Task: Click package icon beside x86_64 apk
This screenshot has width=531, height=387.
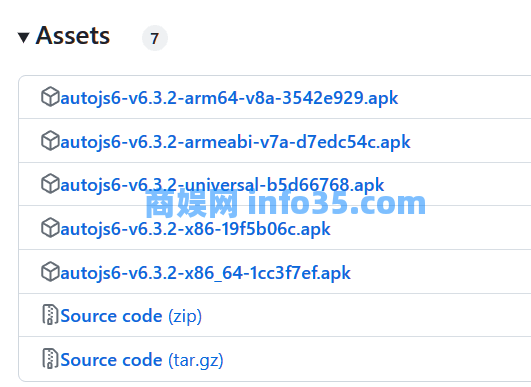Action: pos(50,271)
